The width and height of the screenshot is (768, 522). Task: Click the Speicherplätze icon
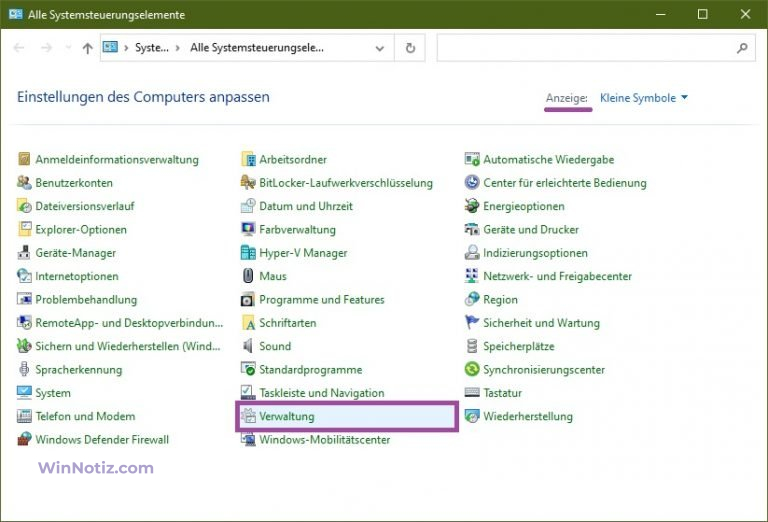pyautogui.click(x=473, y=346)
